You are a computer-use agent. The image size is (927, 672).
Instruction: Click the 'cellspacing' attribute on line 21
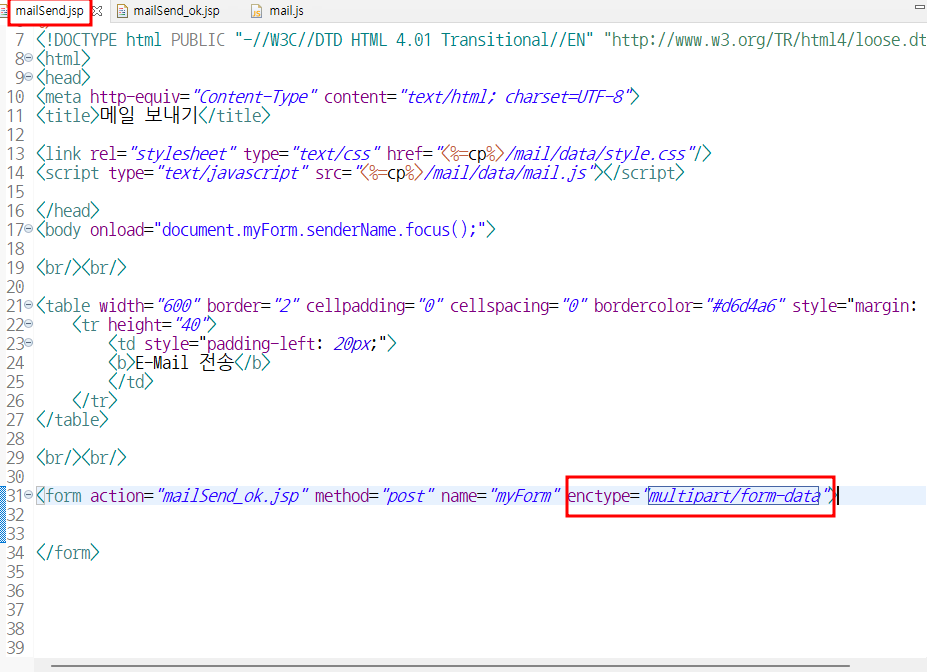[x=500, y=306]
